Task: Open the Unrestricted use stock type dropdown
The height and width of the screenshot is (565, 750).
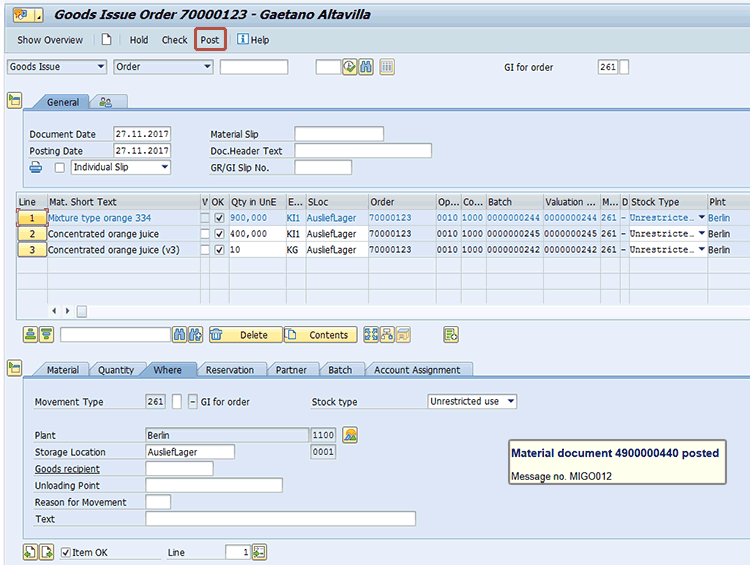Action: pos(510,402)
